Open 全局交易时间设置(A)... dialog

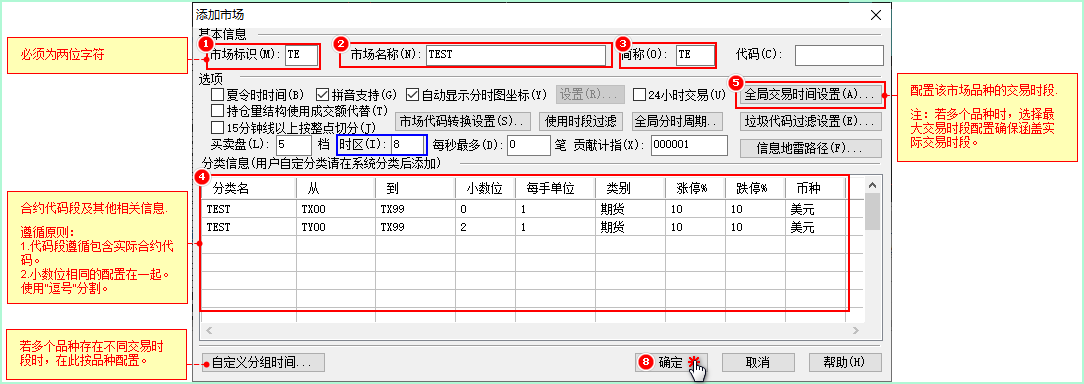pyautogui.click(x=810, y=95)
